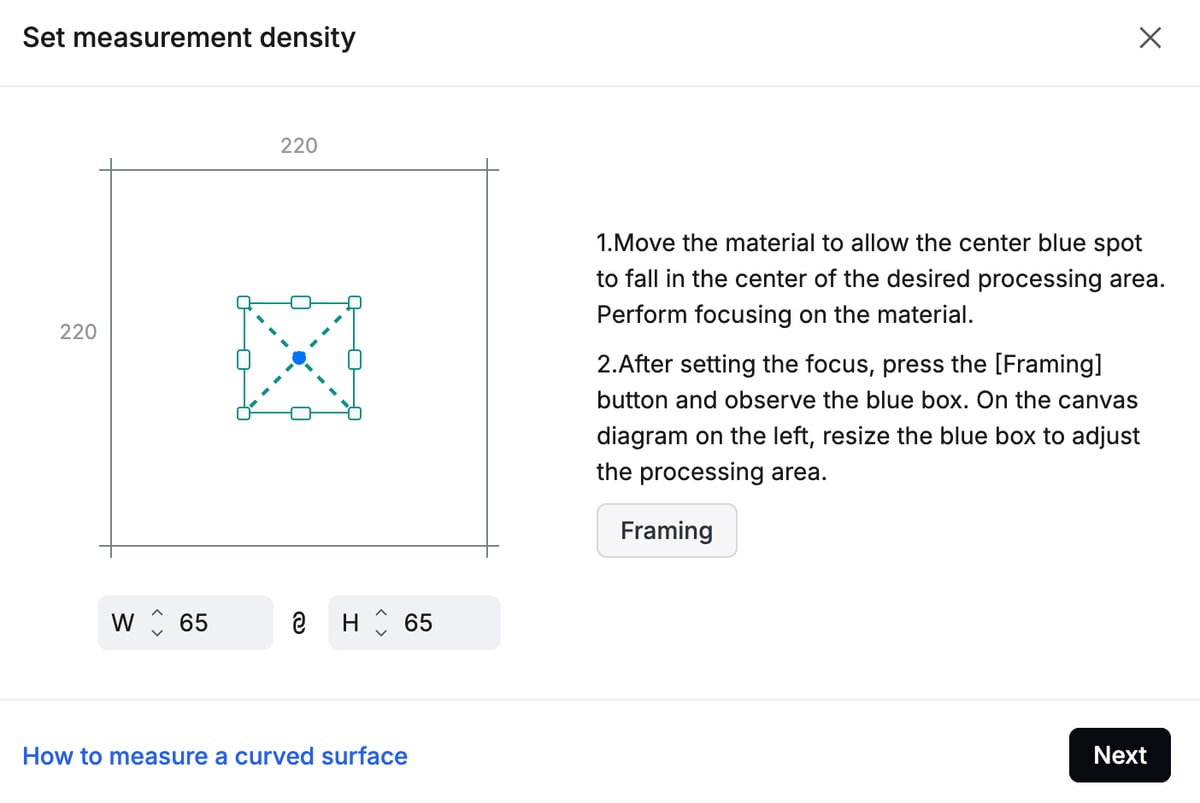
Task: Click the top-middle resize handle of the box
Action: [299, 301]
